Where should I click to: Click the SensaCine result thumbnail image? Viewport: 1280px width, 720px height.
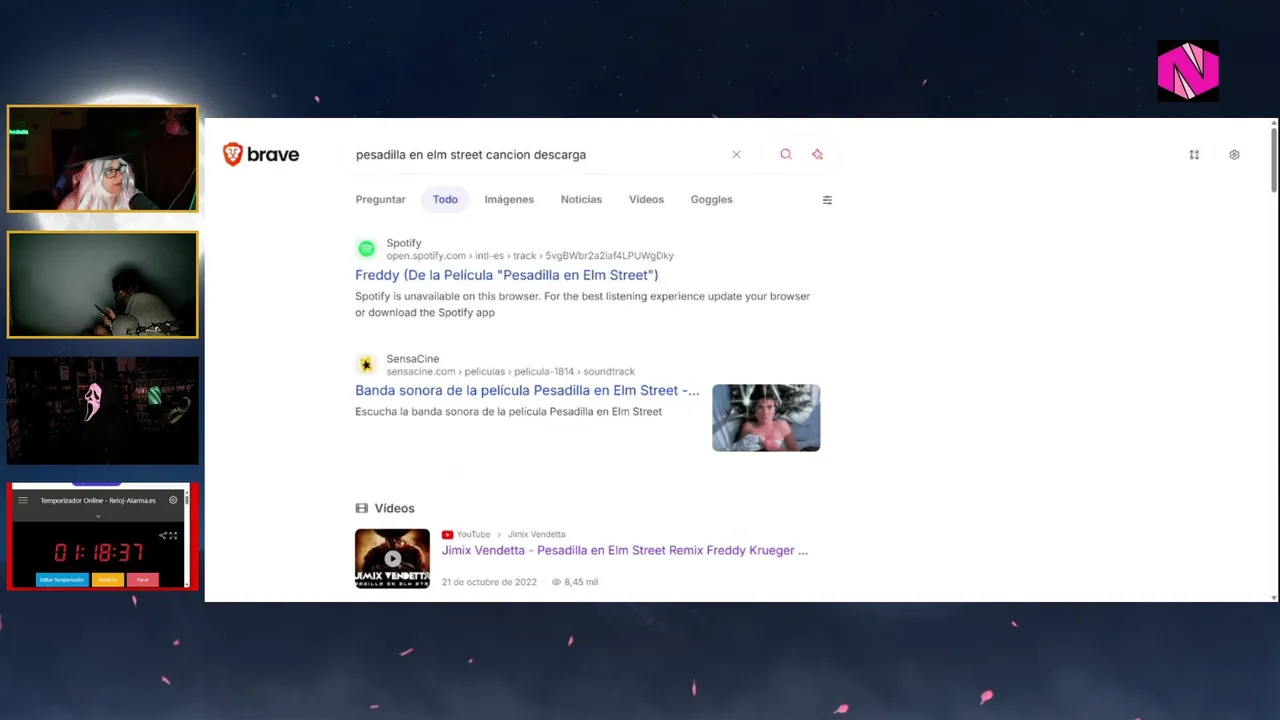tap(766, 418)
